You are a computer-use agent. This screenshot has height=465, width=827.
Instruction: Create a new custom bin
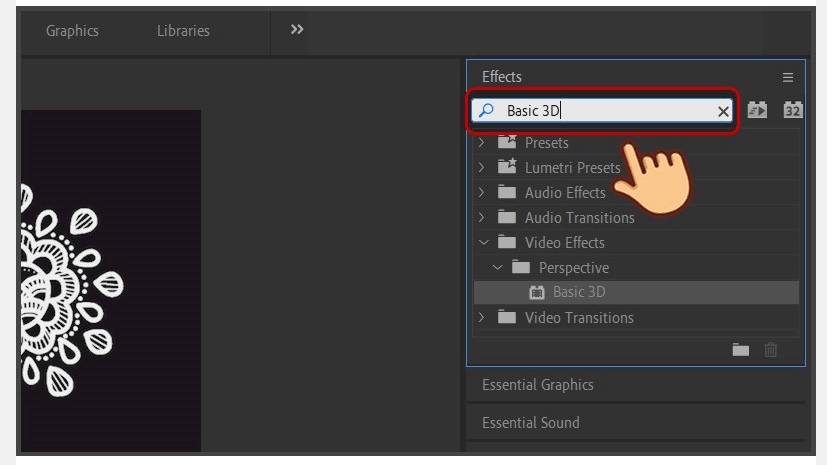[x=741, y=350]
